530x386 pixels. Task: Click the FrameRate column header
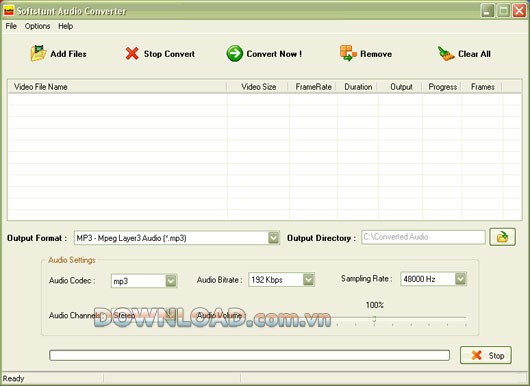click(x=313, y=87)
